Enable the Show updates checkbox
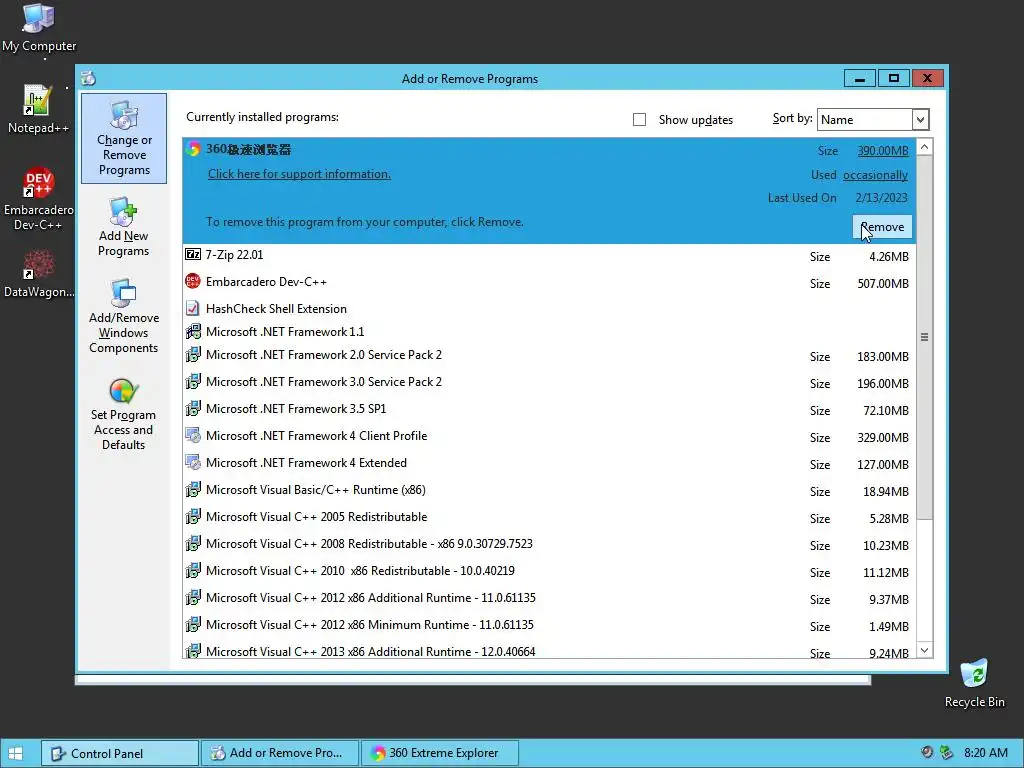The height and width of the screenshot is (768, 1024). pyautogui.click(x=639, y=120)
